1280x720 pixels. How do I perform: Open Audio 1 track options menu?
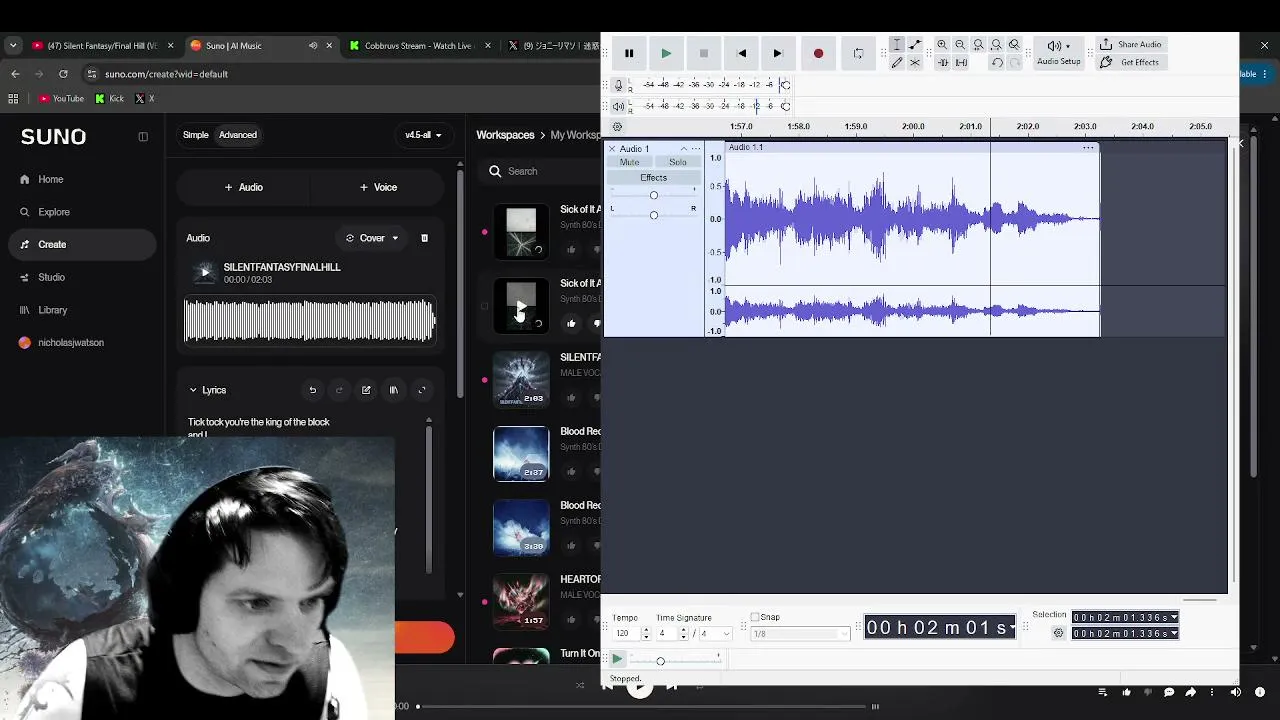(x=696, y=149)
